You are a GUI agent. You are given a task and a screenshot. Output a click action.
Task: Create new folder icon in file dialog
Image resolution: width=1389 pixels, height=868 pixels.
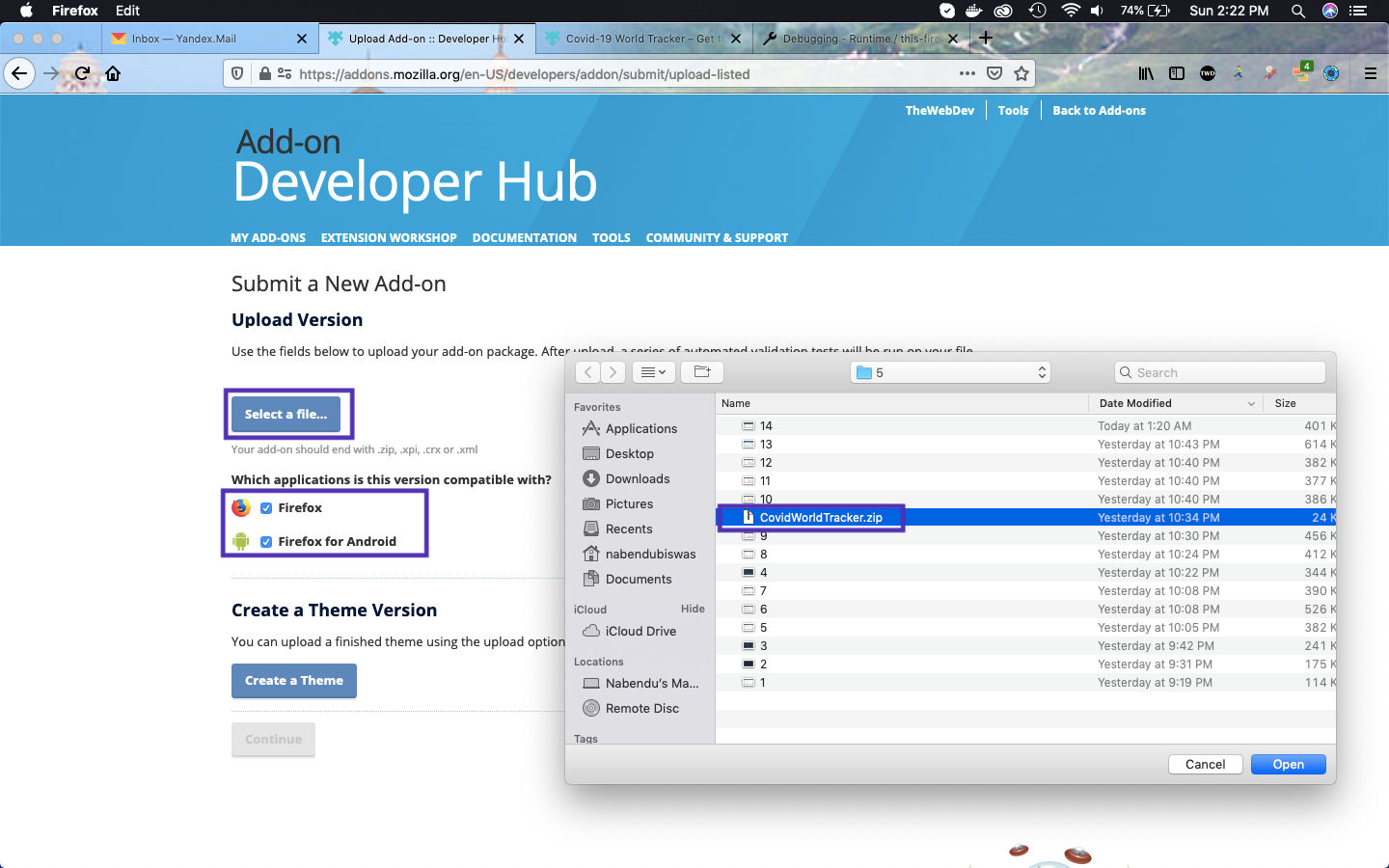702,372
